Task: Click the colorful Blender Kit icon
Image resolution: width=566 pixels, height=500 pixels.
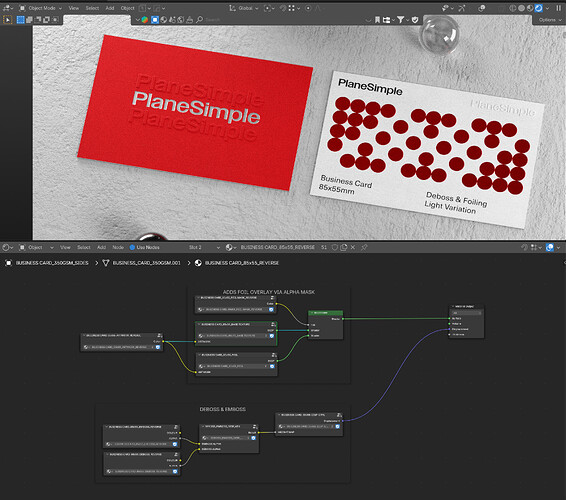Action: pyautogui.click(x=145, y=20)
